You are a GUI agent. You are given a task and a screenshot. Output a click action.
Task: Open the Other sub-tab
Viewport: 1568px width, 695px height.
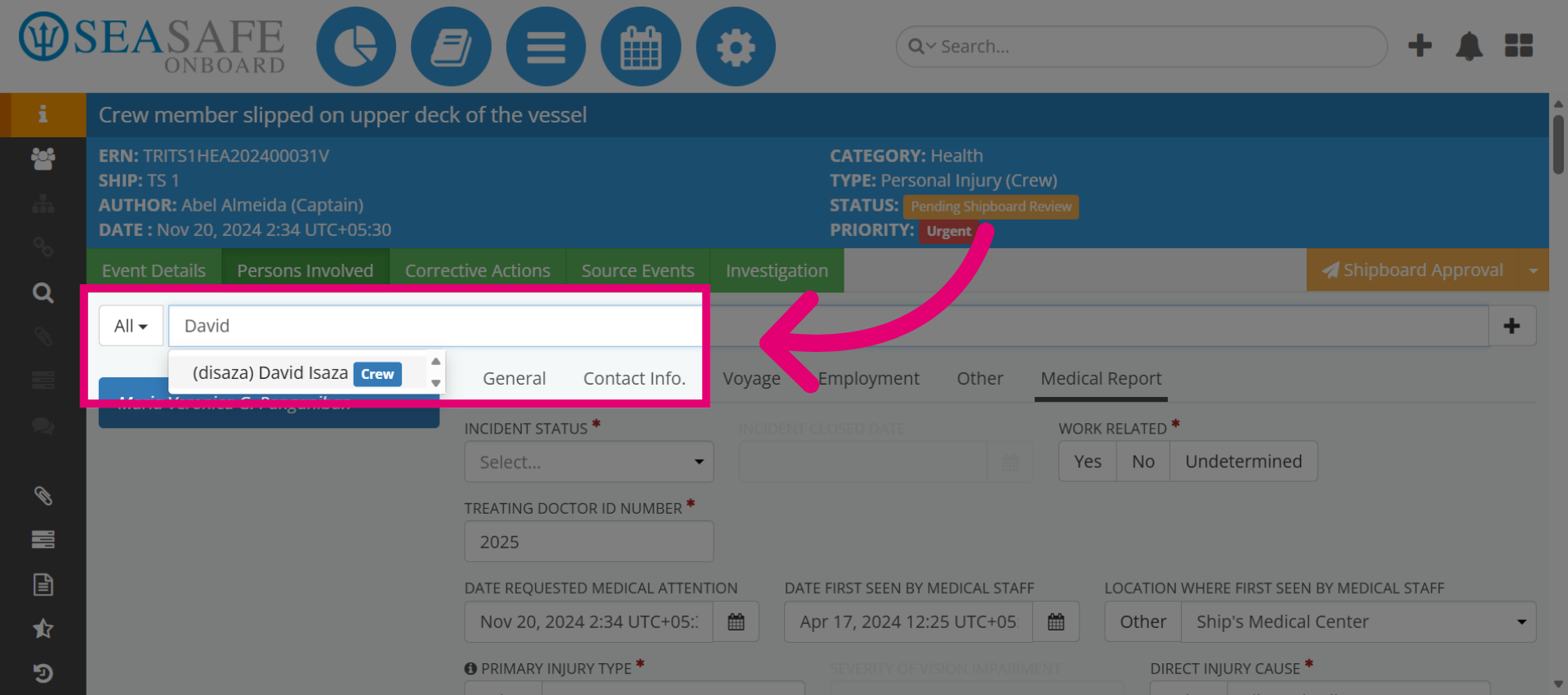980,379
